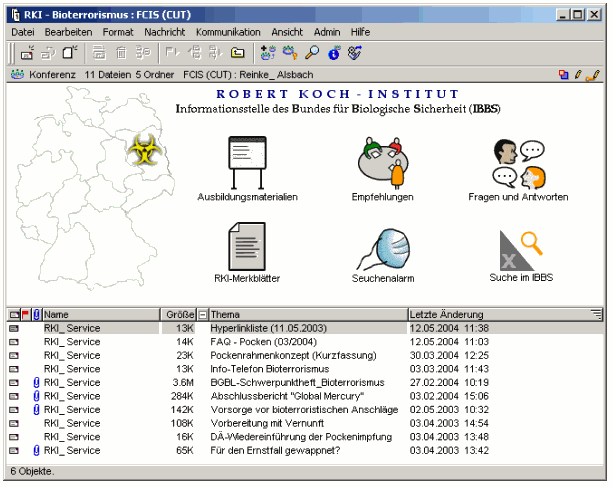Click the trash delete toolbar icon

point(121,53)
